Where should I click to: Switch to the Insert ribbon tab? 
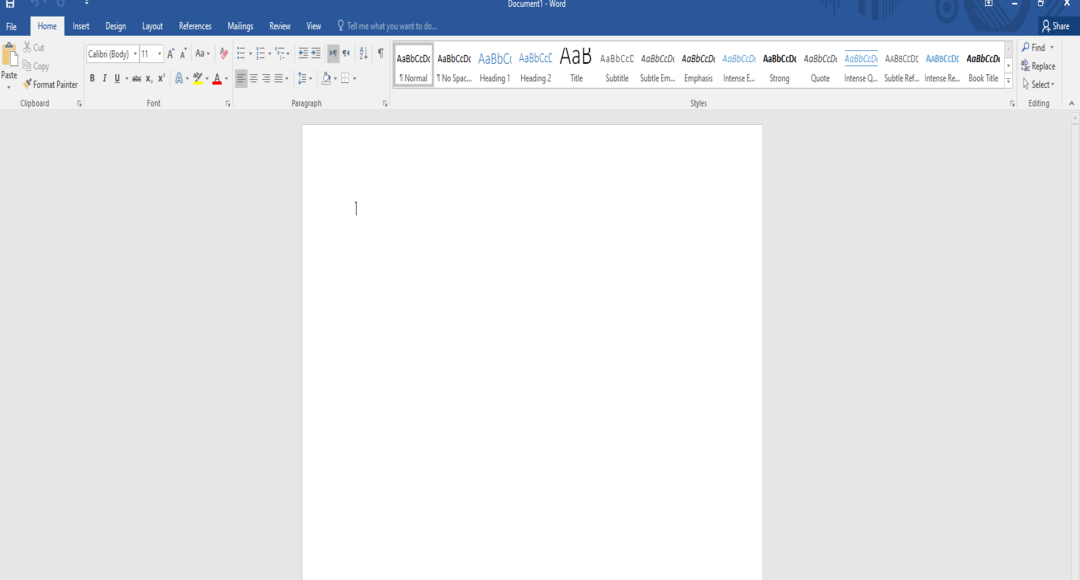[81, 26]
